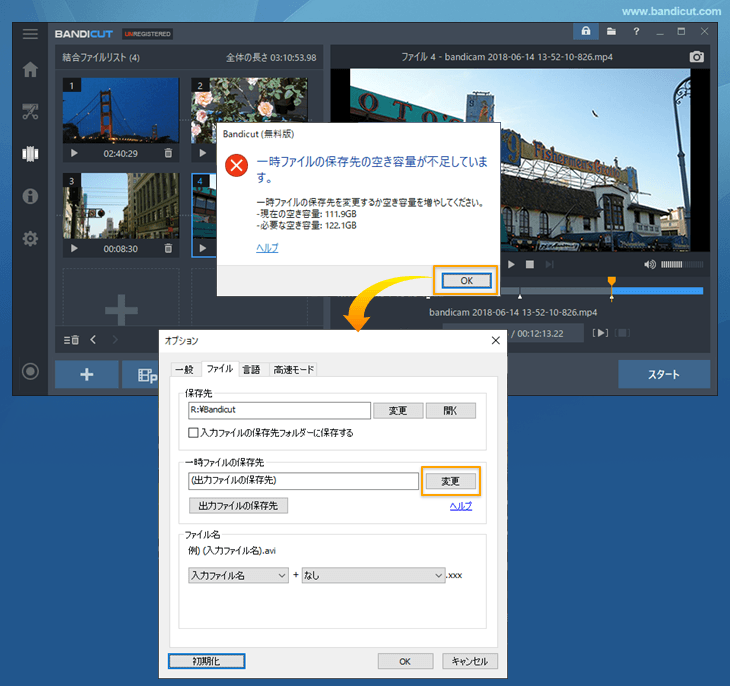Image resolution: width=730 pixels, height=686 pixels.
Task: Click the 初期化 reset button
Action: coord(206,661)
